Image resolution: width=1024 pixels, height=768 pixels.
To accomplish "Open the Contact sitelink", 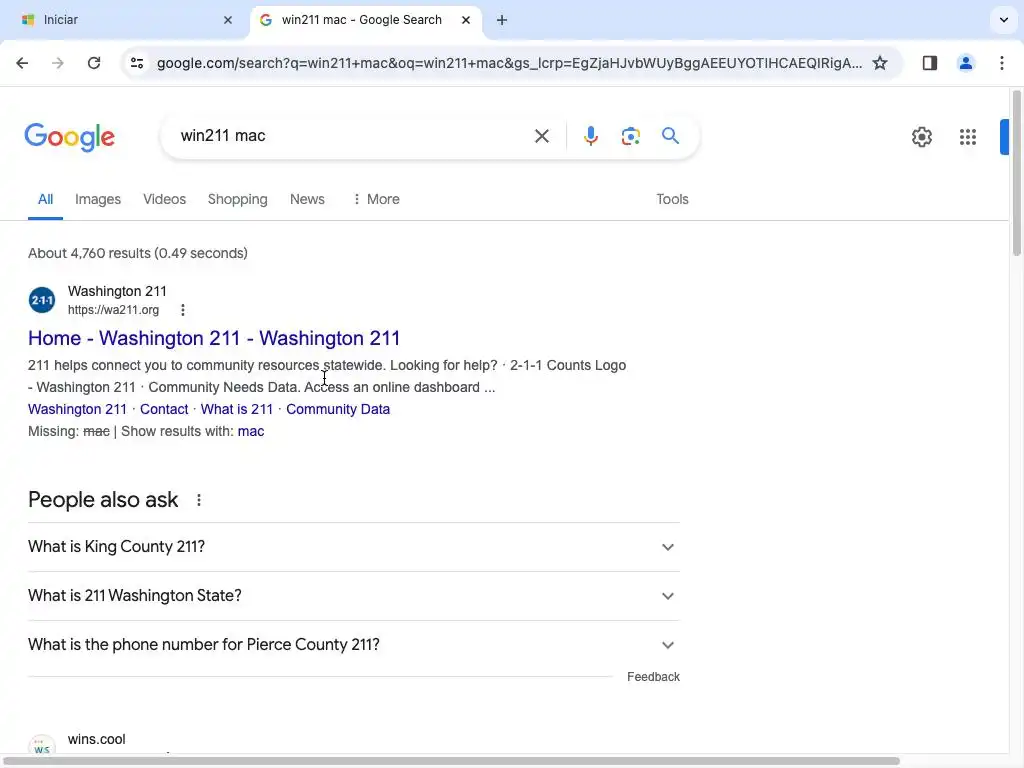I will click(164, 409).
